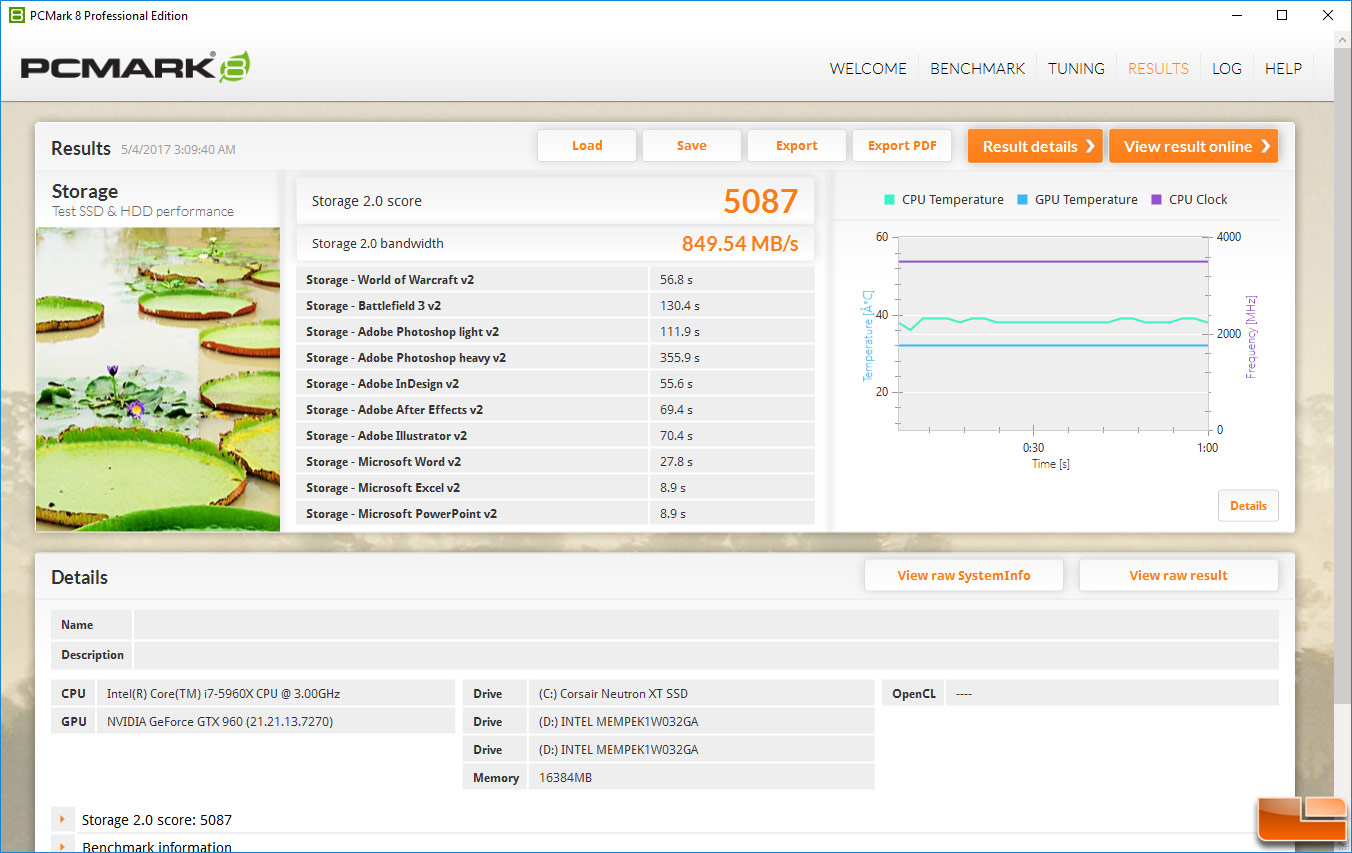Screen dimensions: 1352x853
Task: Select the Microsoft PowerPoint v2 row
Action: [x=555, y=514]
